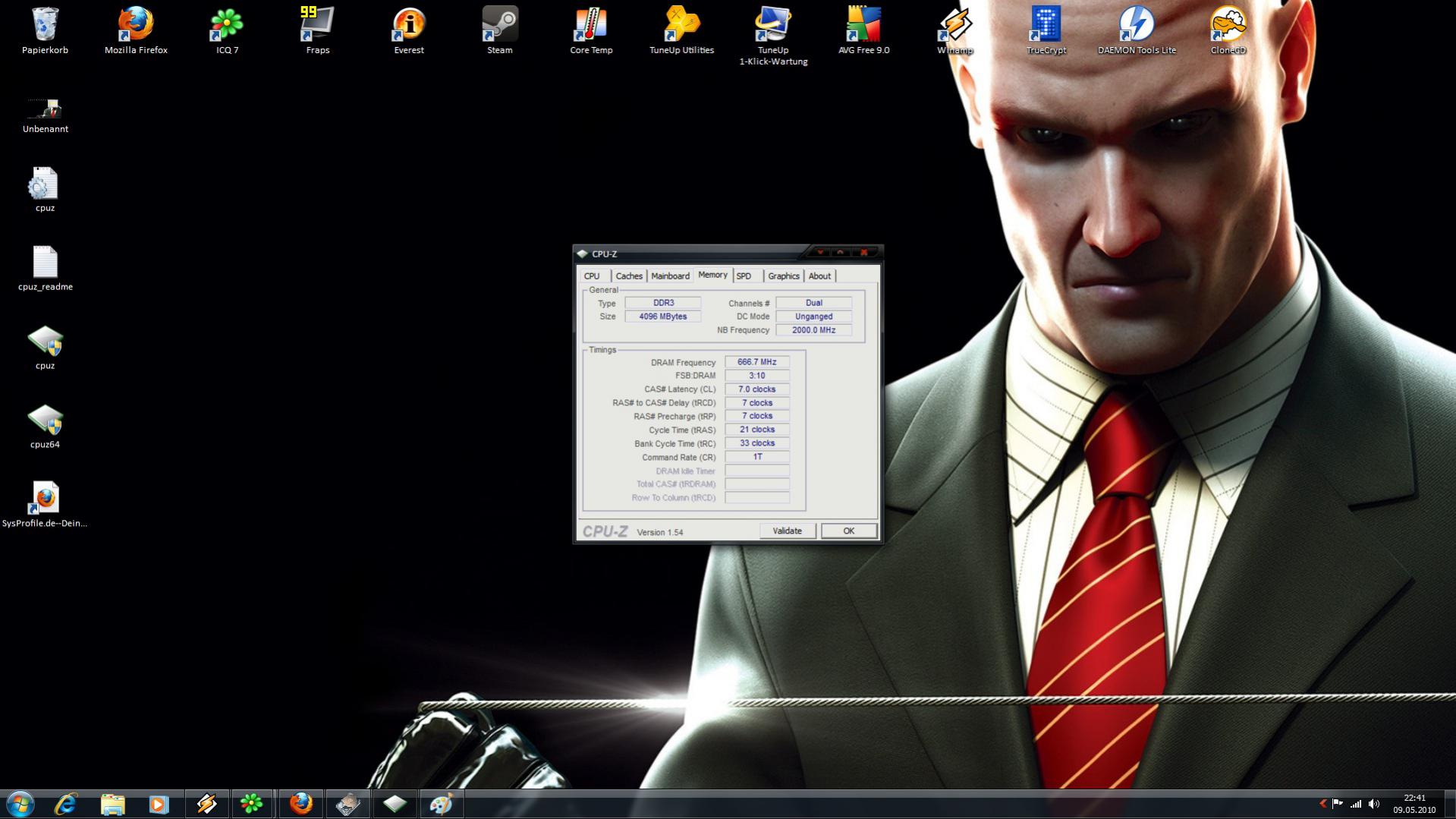Screen dimensions: 1456x819
Task: Launch the Mozilla Firefox desktop shortcut
Action: [x=136, y=30]
